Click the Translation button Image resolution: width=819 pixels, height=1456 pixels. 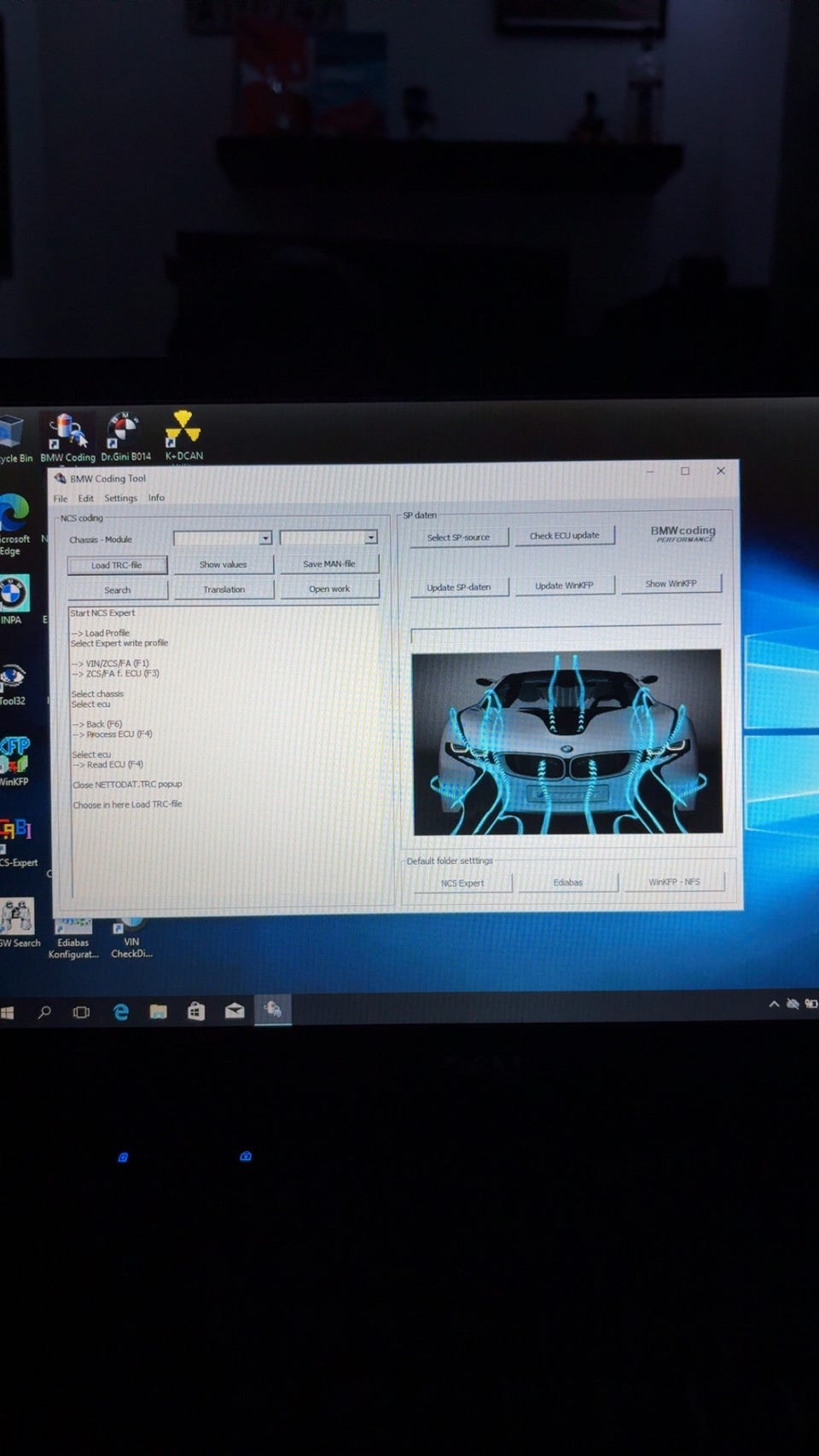point(224,589)
